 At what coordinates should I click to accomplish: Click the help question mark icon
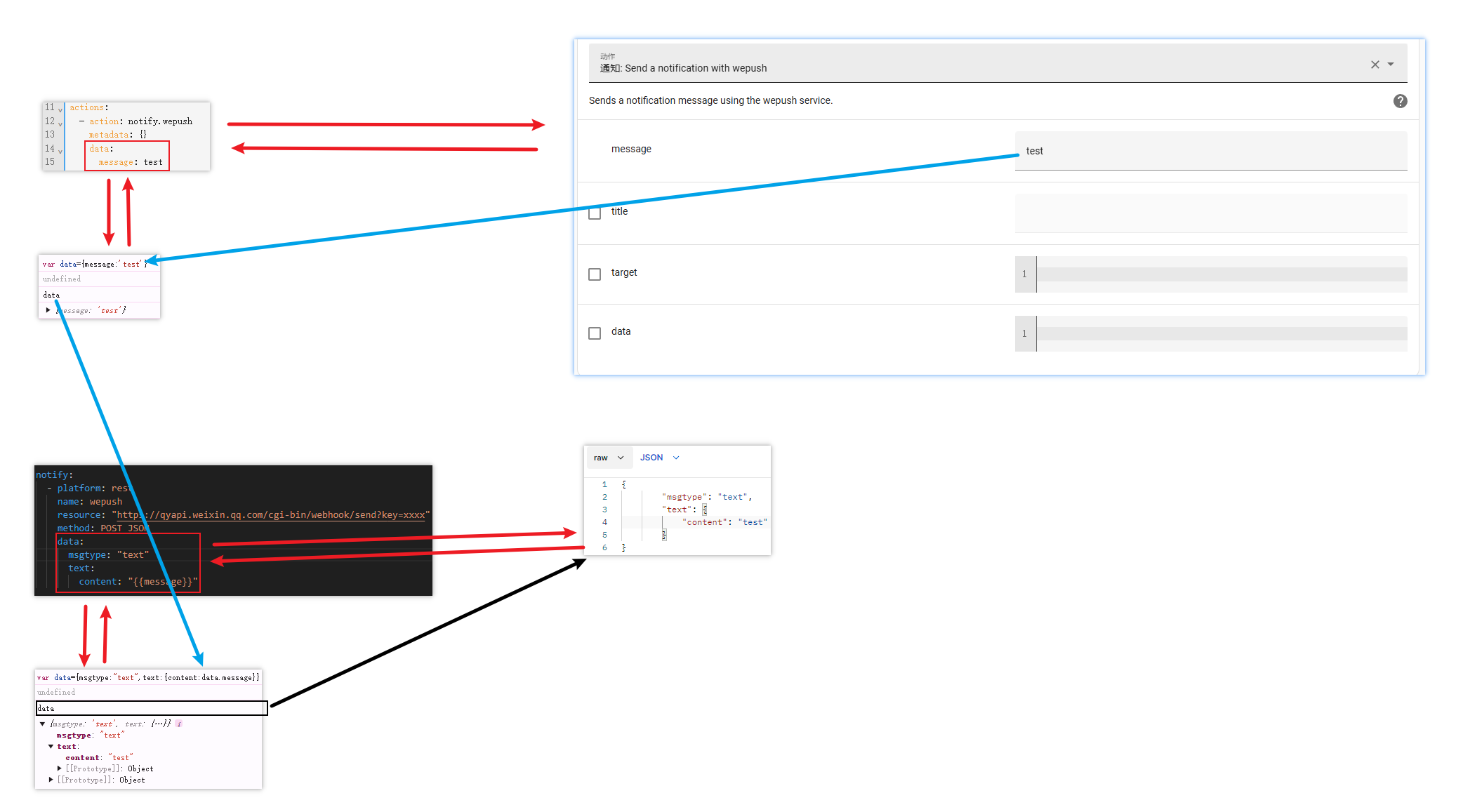1400,101
